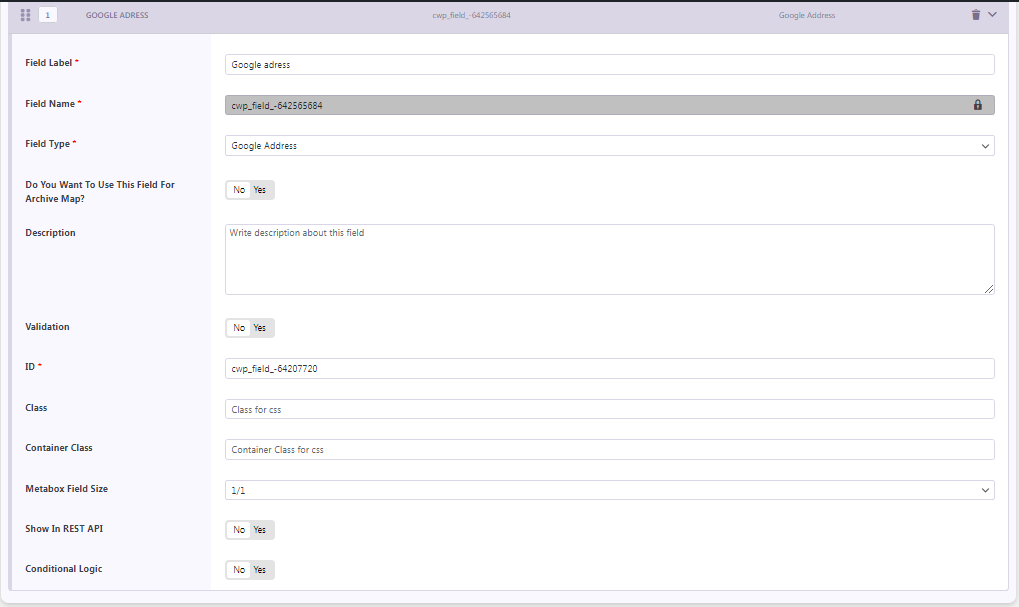Click the Class for css input

610,409
